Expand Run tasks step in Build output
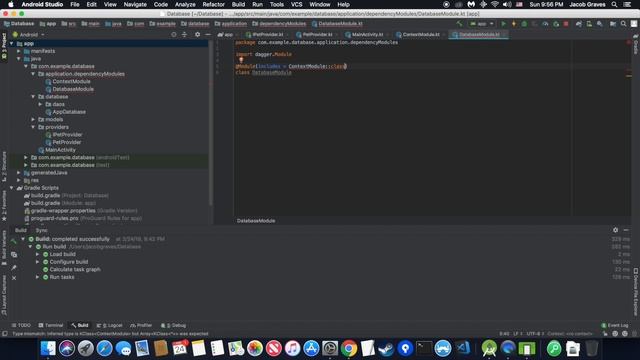Screen dimensions: 640x360 click(x=38, y=277)
